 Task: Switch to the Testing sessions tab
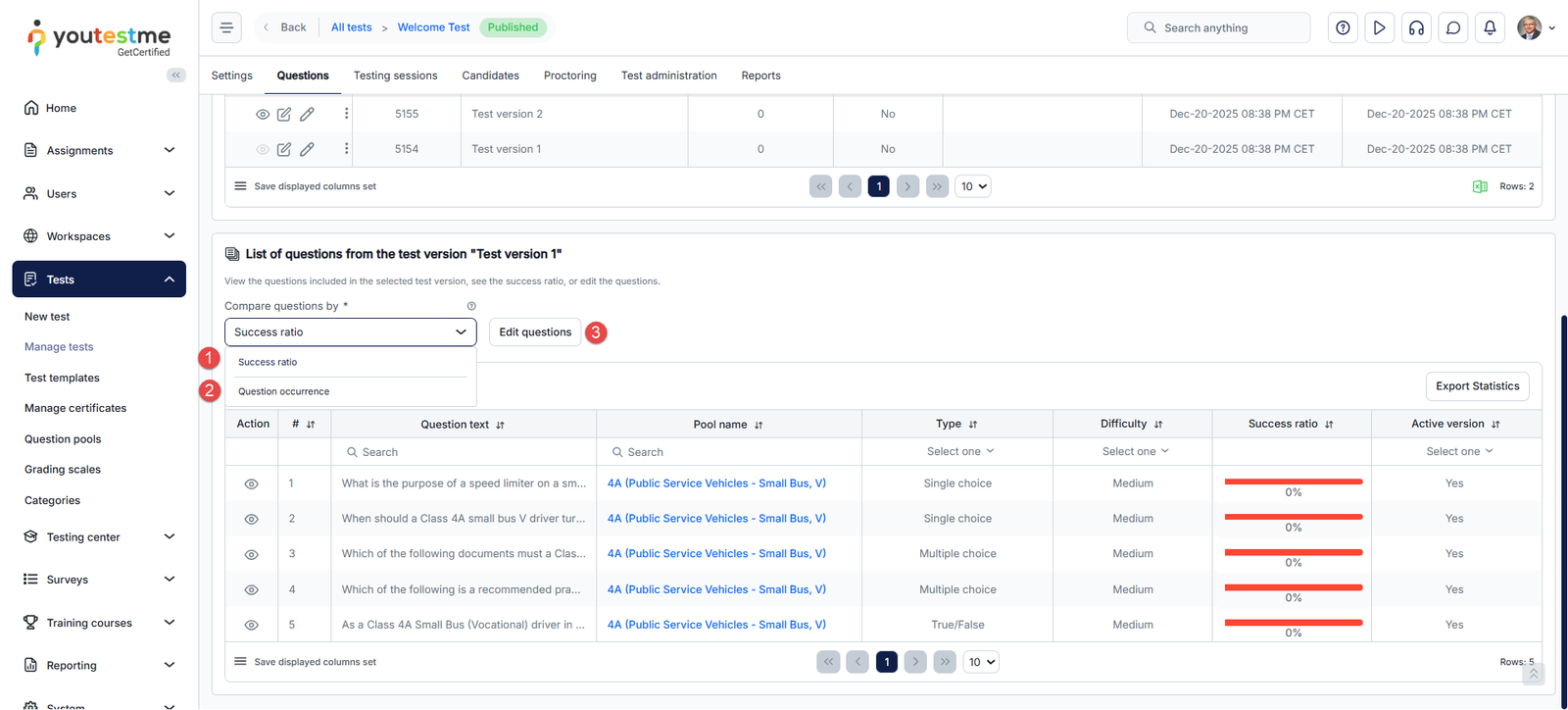pos(395,76)
